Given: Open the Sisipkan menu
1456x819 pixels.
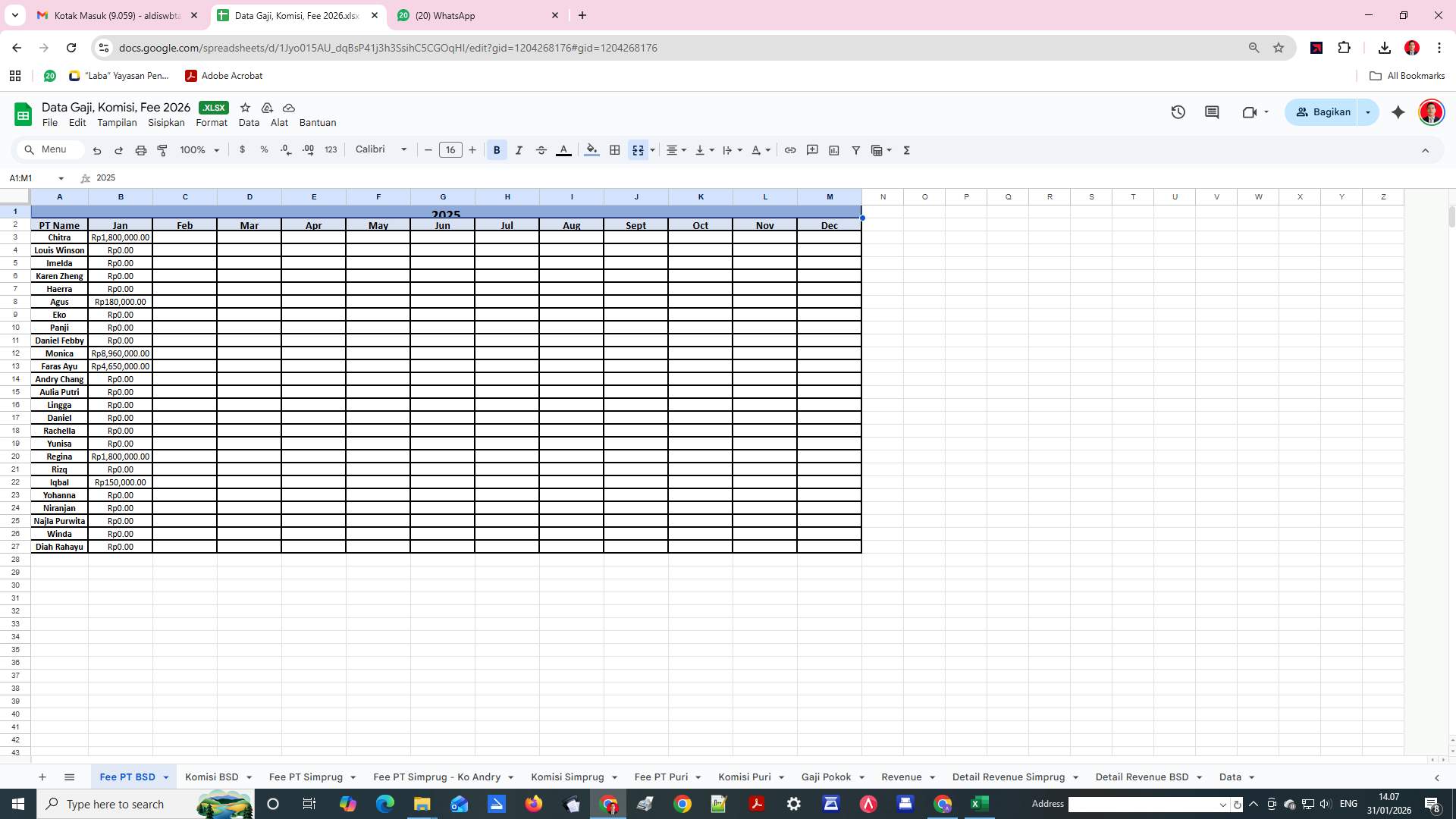Looking at the screenshot, I should [166, 122].
